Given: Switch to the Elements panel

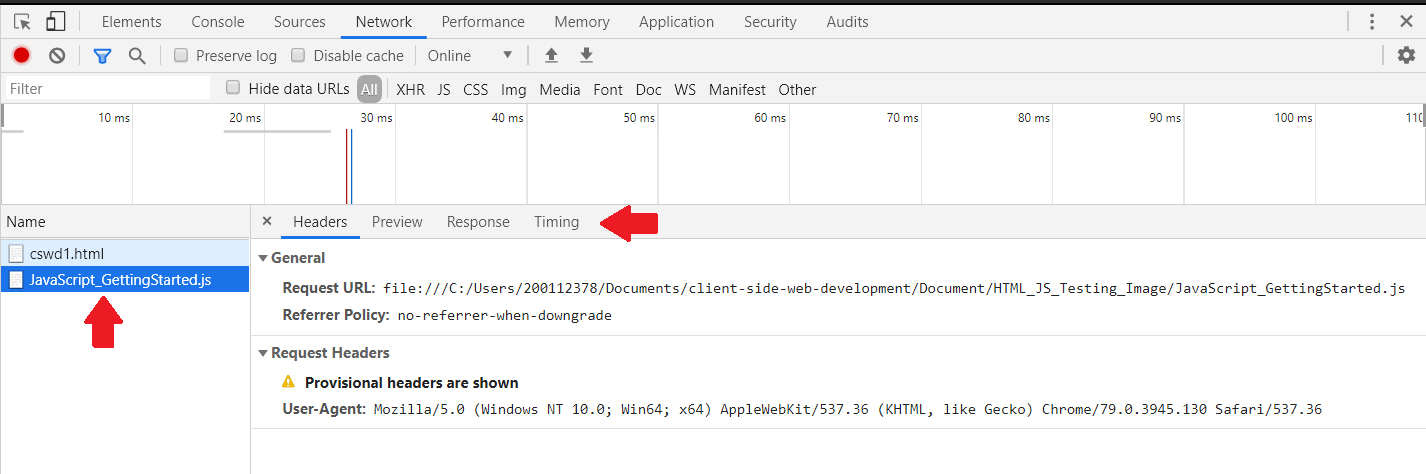Looking at the screenshot, I should [132, 21].
